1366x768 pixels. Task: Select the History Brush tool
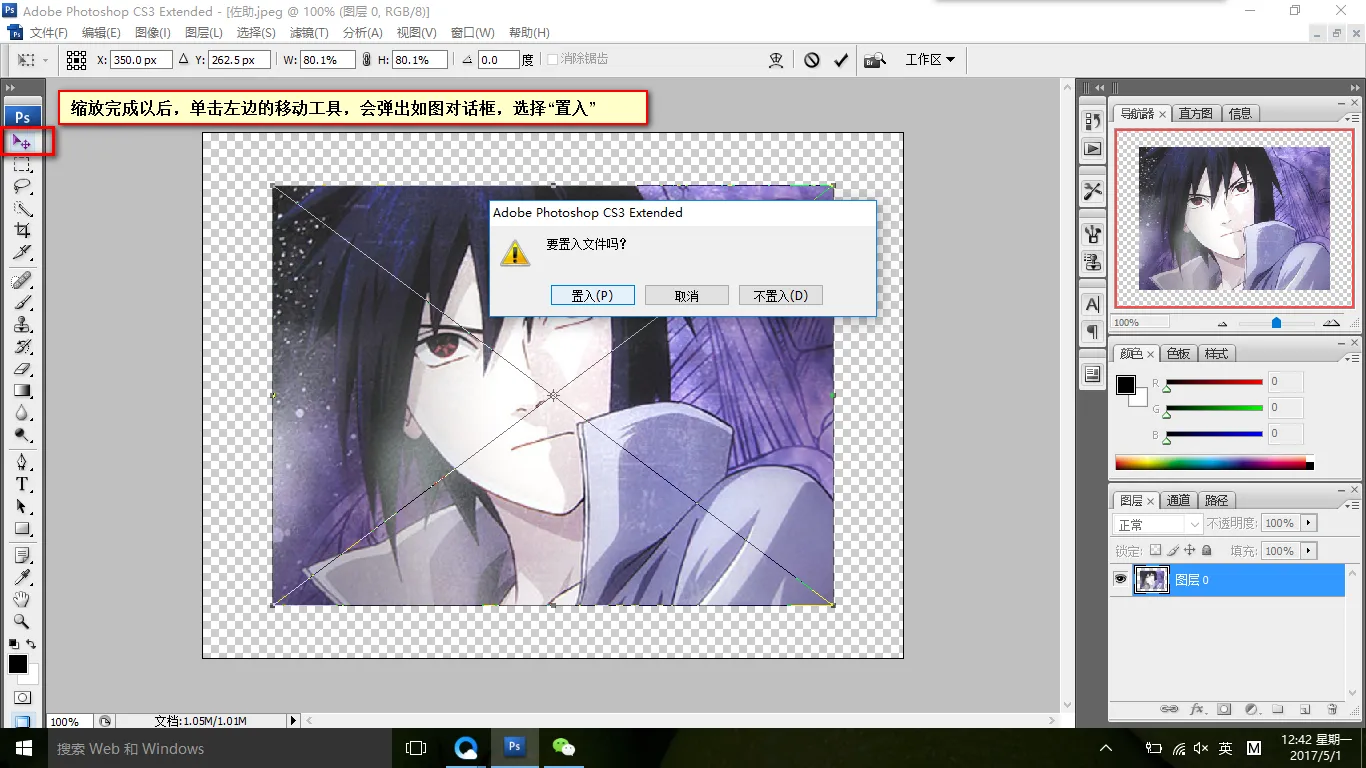pos(22,346)
